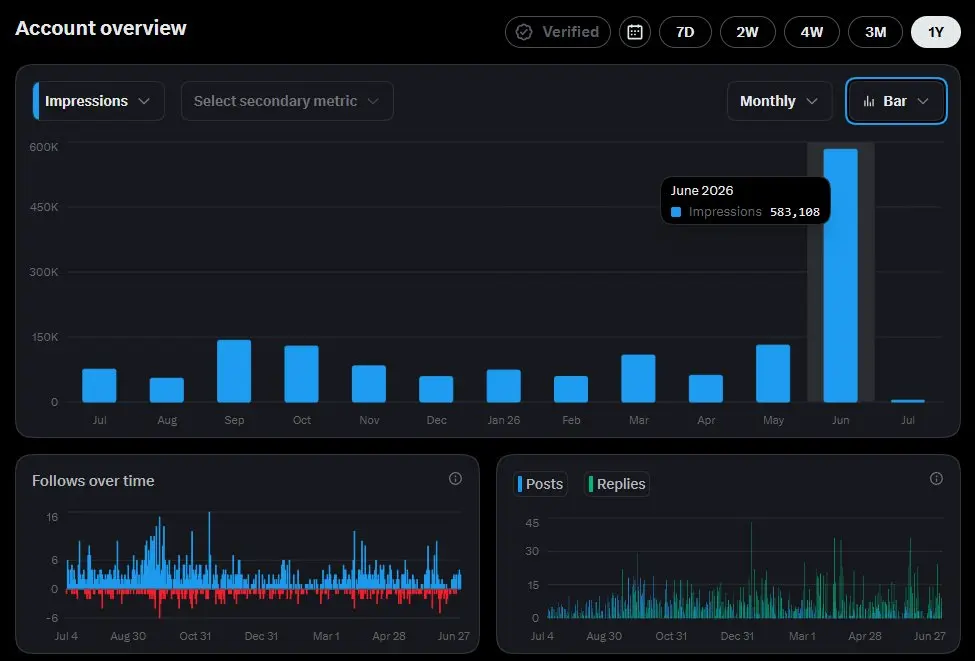Viewport: 975px width, 661px height.
Task: Click info icon on Follows over time
Action: [x=455, y=478]
